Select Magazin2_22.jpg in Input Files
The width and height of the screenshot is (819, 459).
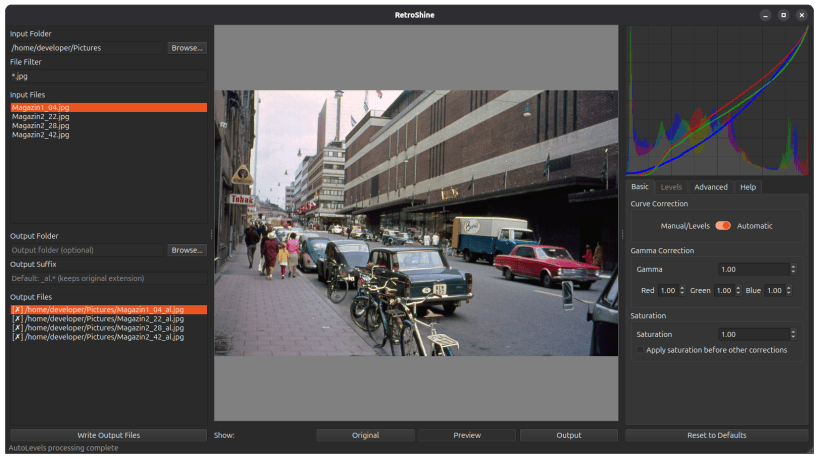tap(41, 117)
